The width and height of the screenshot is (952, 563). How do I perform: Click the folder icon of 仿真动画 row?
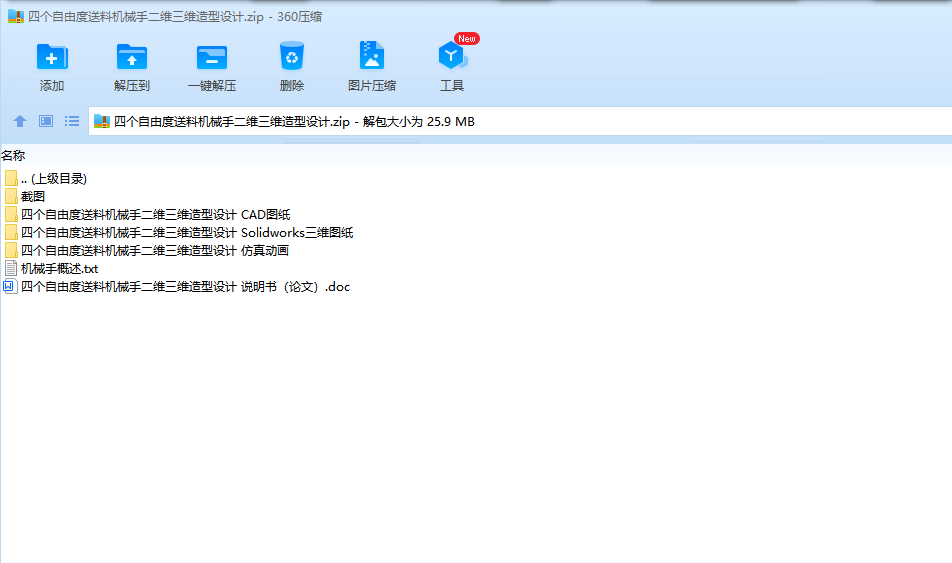click(11, 250)
